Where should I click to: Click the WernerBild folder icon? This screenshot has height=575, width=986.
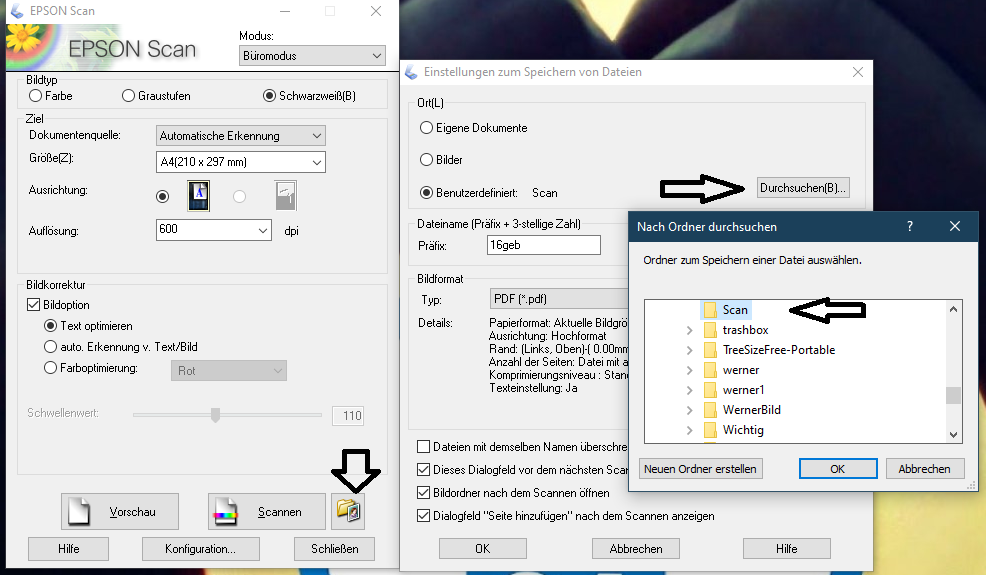pos(710,410)
